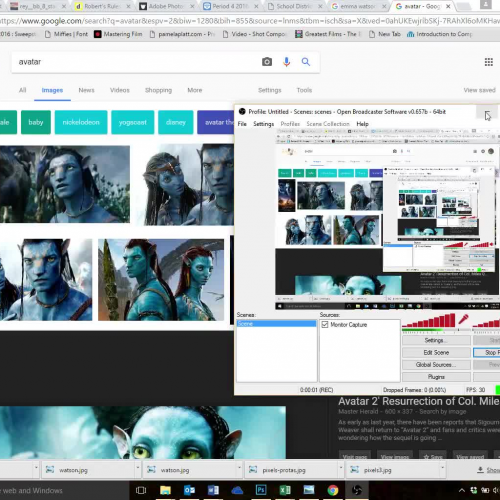500x500 pixels.
Task: Open the All search results tab
Action: click(x=22, y=90)
